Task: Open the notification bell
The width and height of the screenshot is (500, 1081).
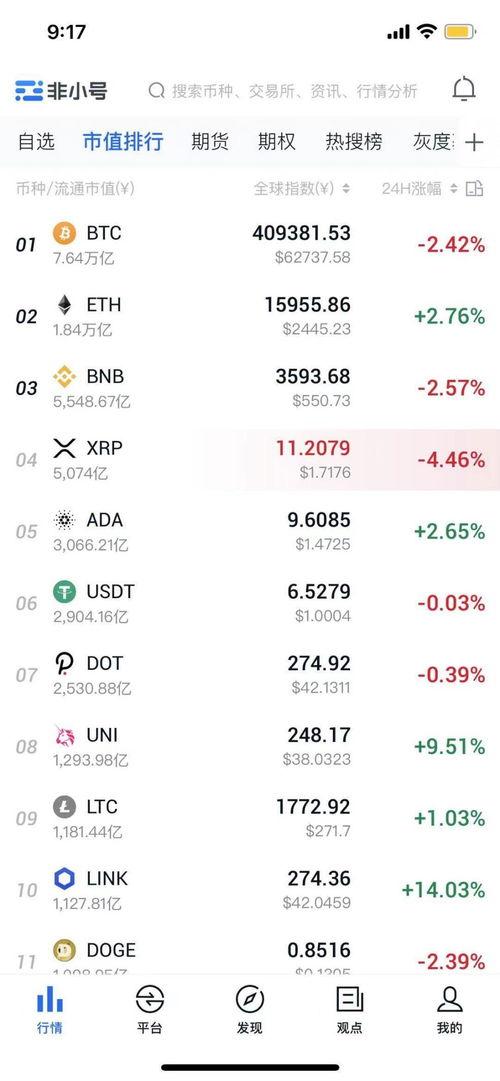Action: pos(464,90)
